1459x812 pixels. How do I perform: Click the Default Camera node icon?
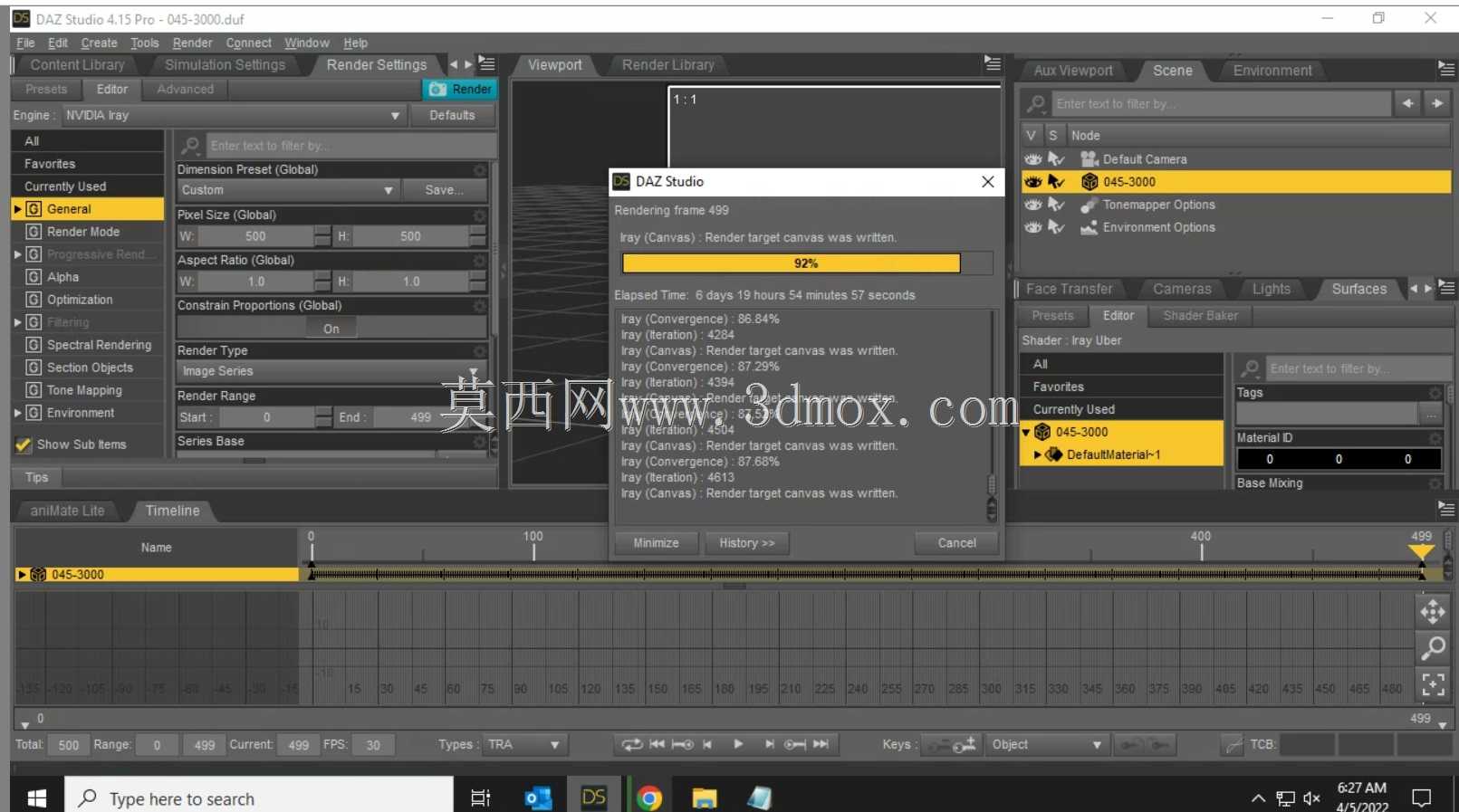coord(1089,158)
